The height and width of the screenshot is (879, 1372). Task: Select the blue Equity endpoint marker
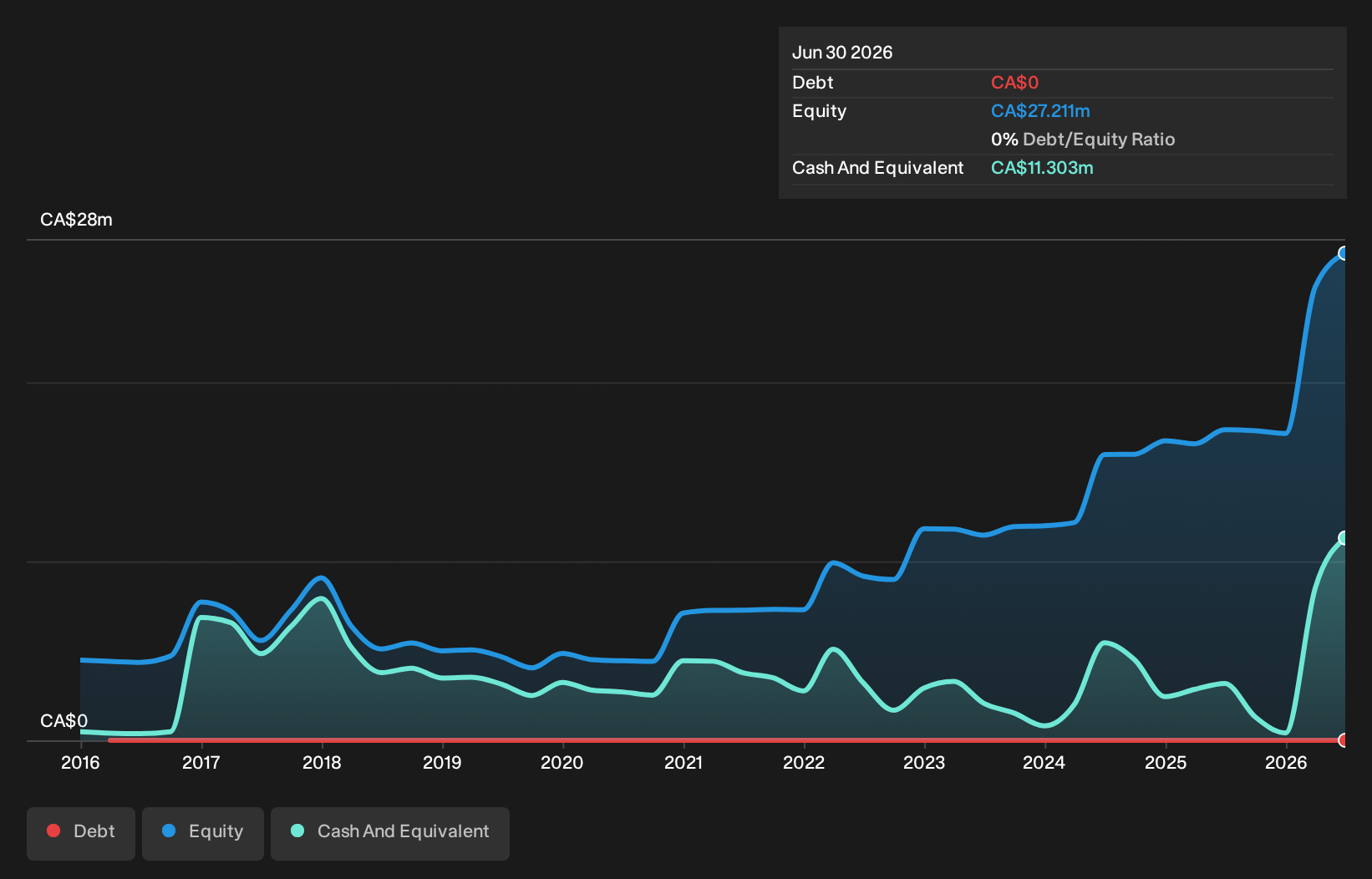pos(1344,253)
